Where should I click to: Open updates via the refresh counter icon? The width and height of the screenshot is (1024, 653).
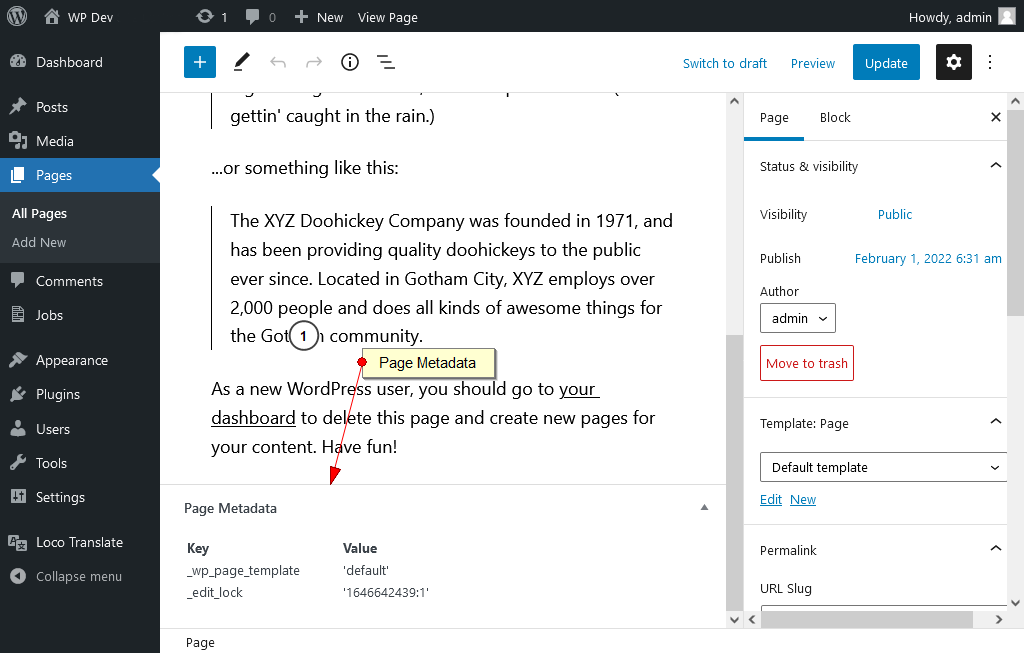(206, 16)
